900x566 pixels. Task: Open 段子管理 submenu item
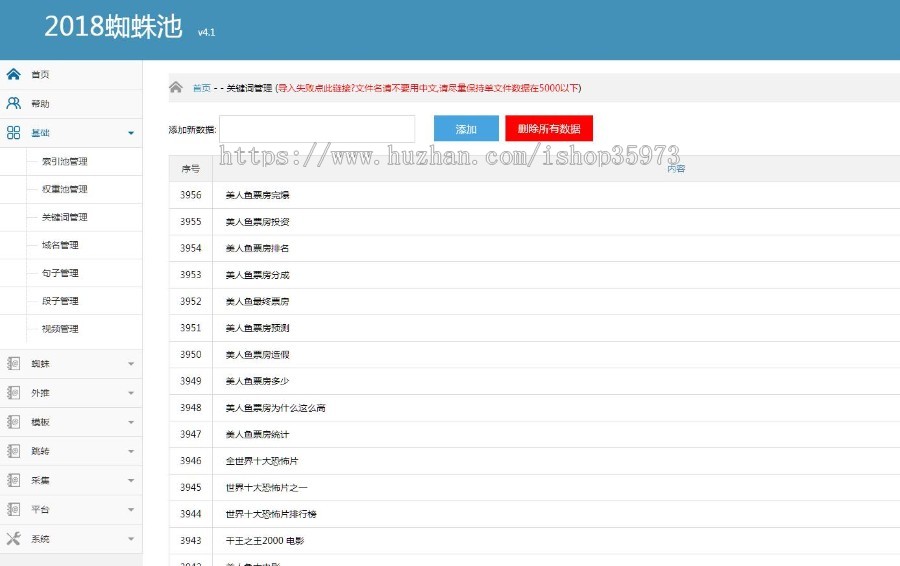(60, 301)
